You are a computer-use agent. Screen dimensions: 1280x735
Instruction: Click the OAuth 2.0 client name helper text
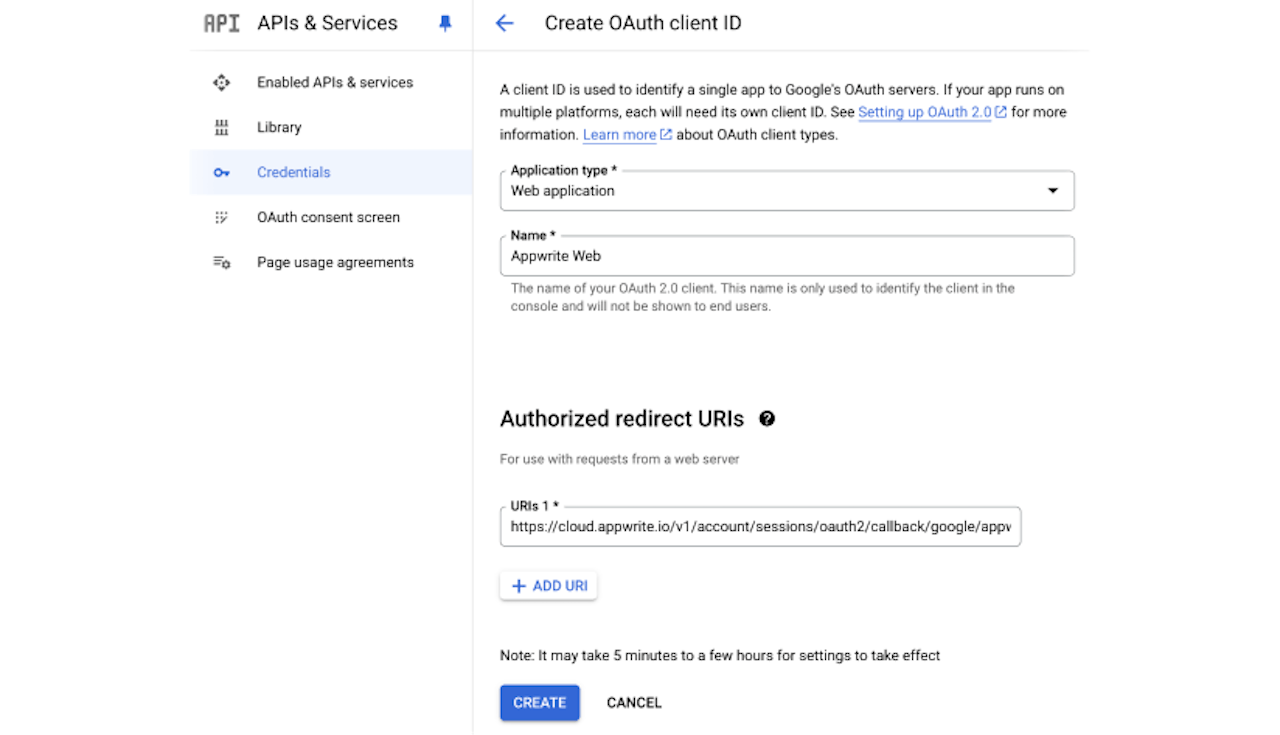click(763, 297)
